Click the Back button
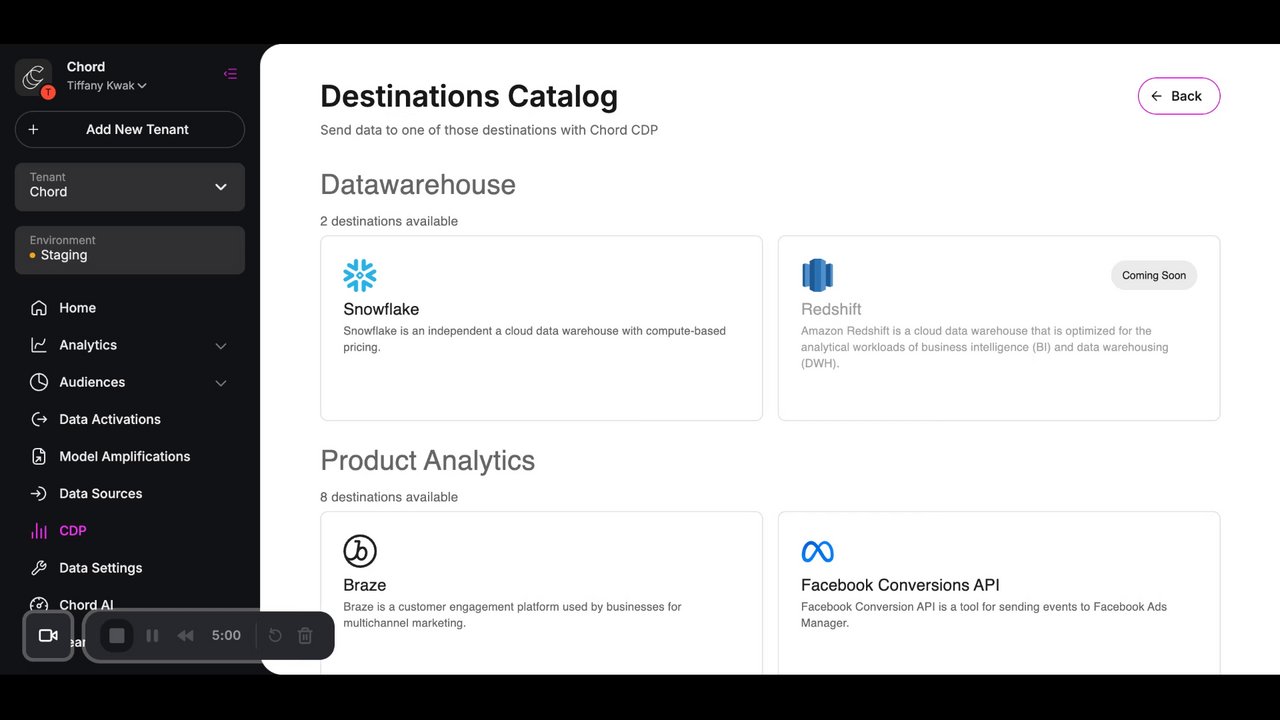Screen dimensions: 1280x720 coord(1179,96)
